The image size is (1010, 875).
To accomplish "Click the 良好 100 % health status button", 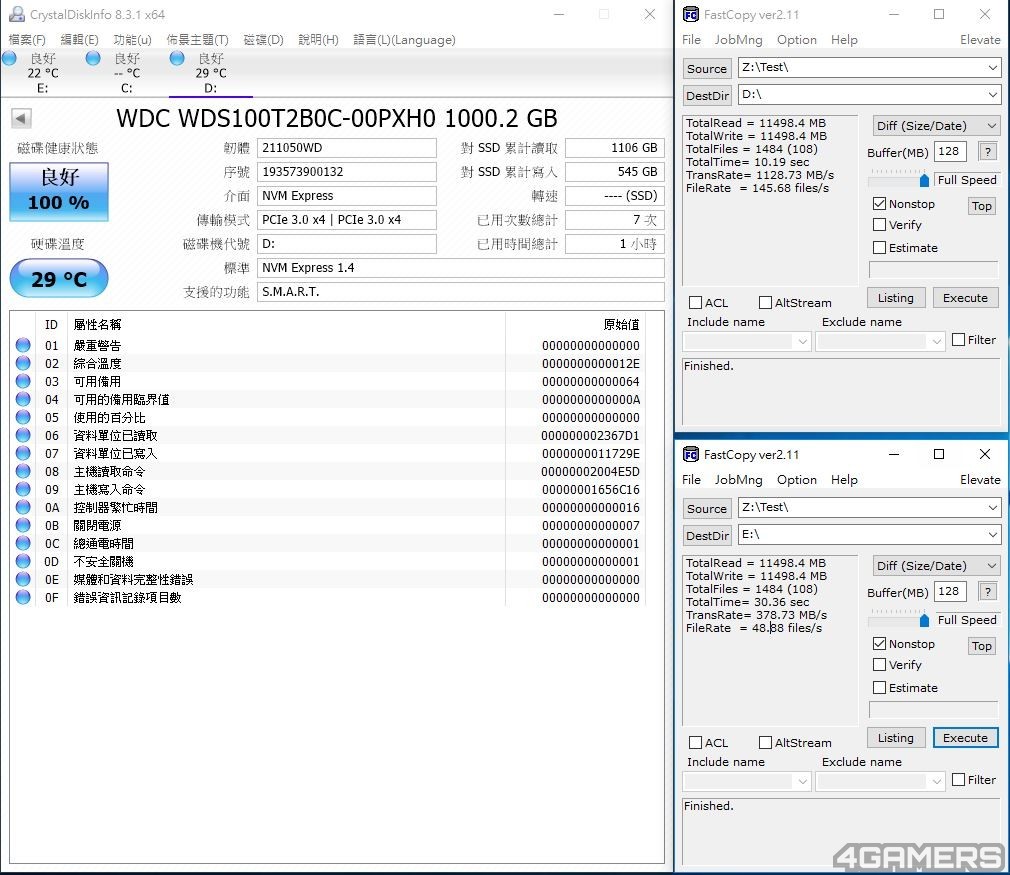I will coord(59,191).
